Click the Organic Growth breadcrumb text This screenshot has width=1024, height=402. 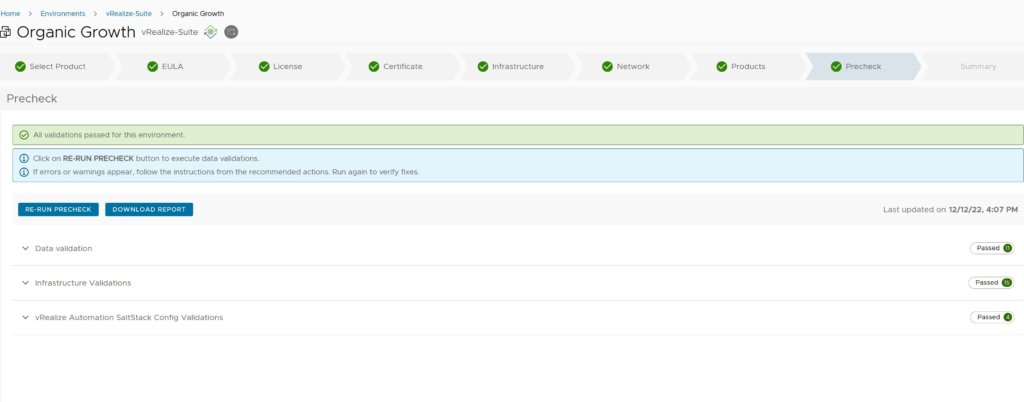[199, 14]
